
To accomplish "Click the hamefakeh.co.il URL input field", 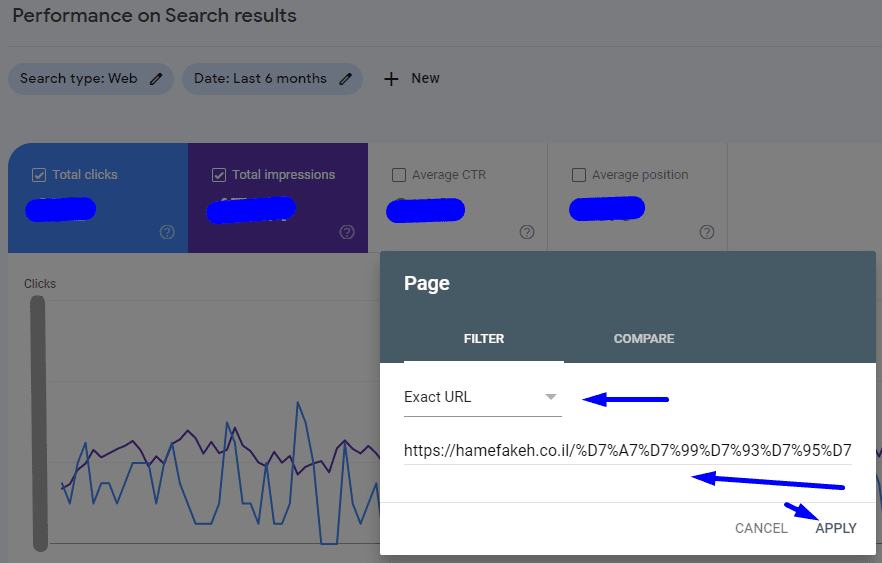I will [x=627, y=451].
